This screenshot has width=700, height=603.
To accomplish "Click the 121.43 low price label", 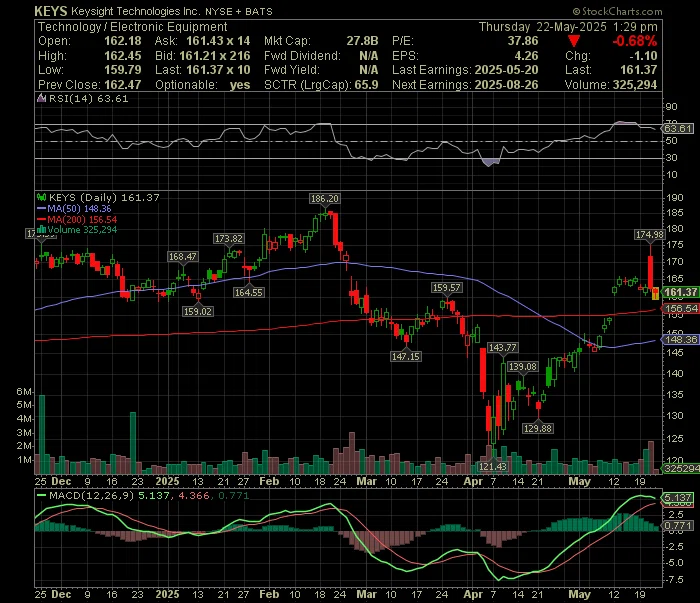I will click(x=492, y=466).
